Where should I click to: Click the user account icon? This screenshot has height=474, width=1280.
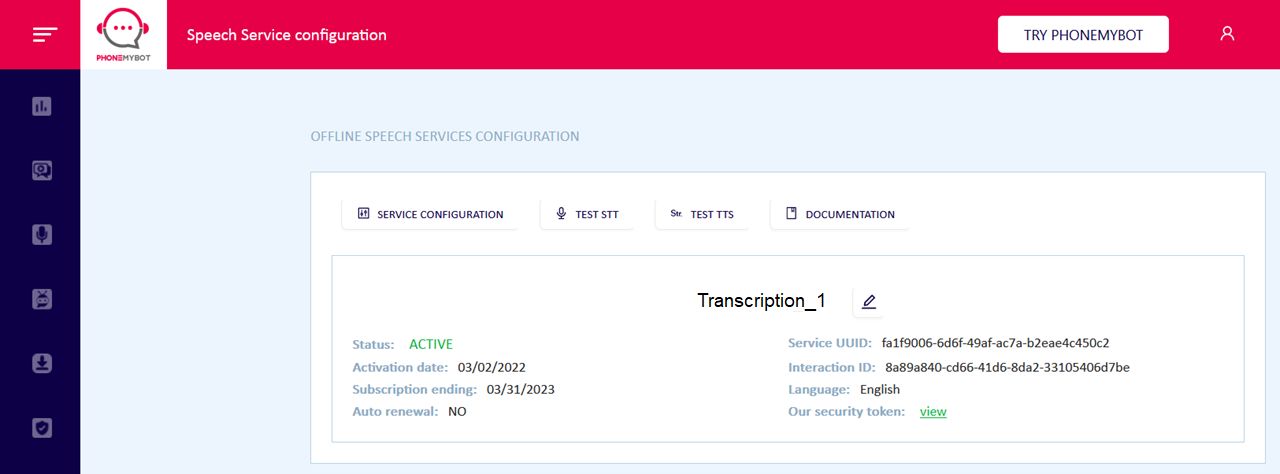(1227, 33)
